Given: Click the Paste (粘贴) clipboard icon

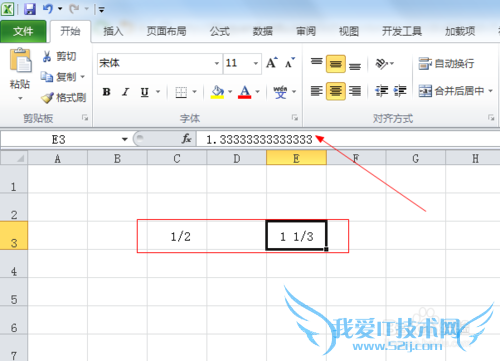Looking at the screenshot, I should [20, 60].
